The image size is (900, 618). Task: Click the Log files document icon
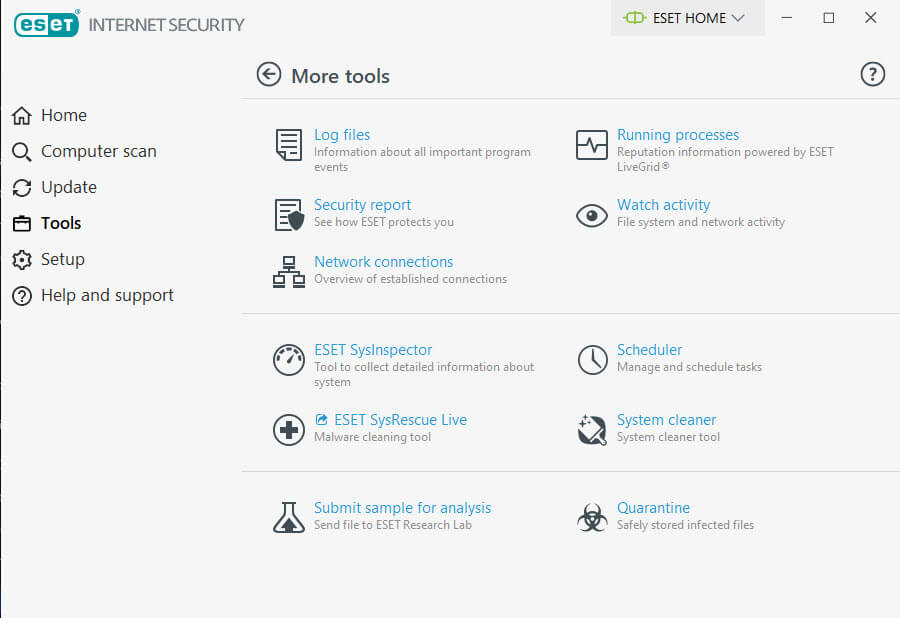pos(289,145)
